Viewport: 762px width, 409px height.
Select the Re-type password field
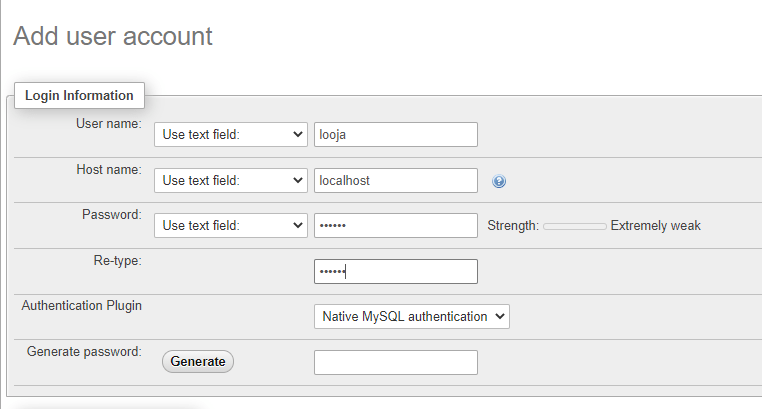tap(395, 271)
